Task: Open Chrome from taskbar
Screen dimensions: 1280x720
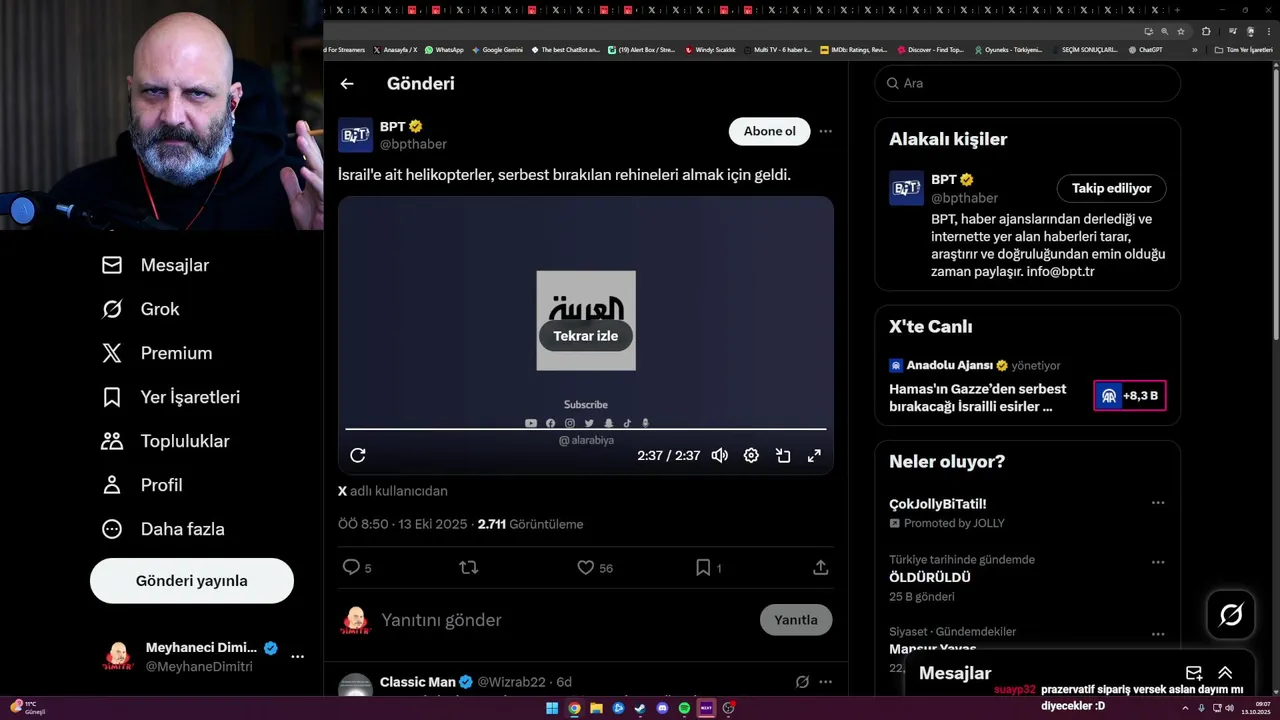Action: [574, 708]
